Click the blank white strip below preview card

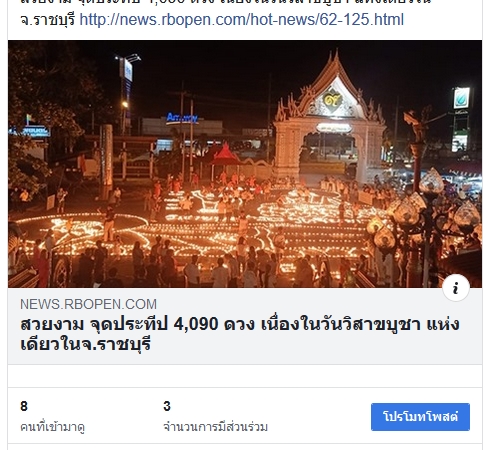pos(245,376)
